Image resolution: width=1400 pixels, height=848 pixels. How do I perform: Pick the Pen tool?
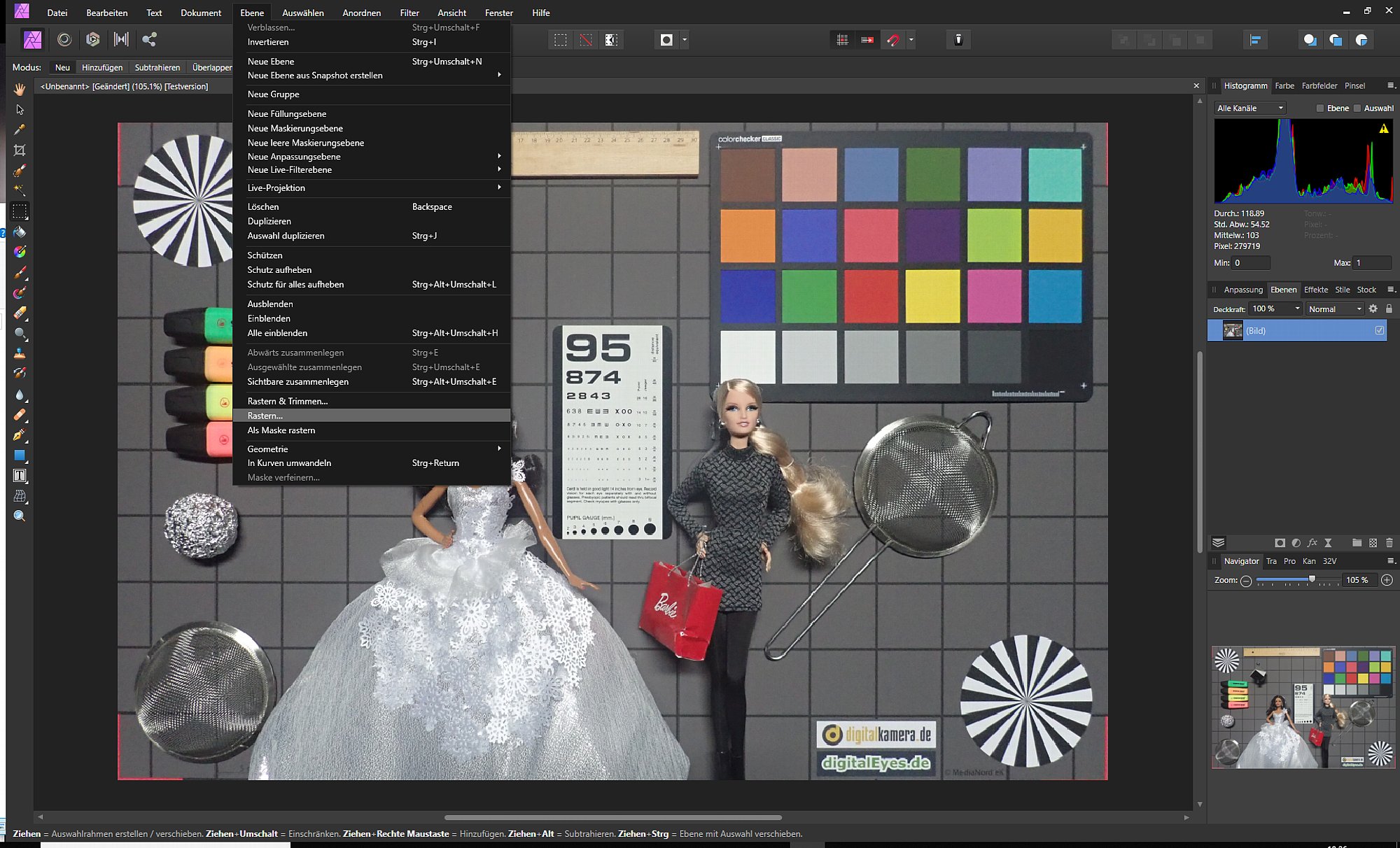click(20, 435)
